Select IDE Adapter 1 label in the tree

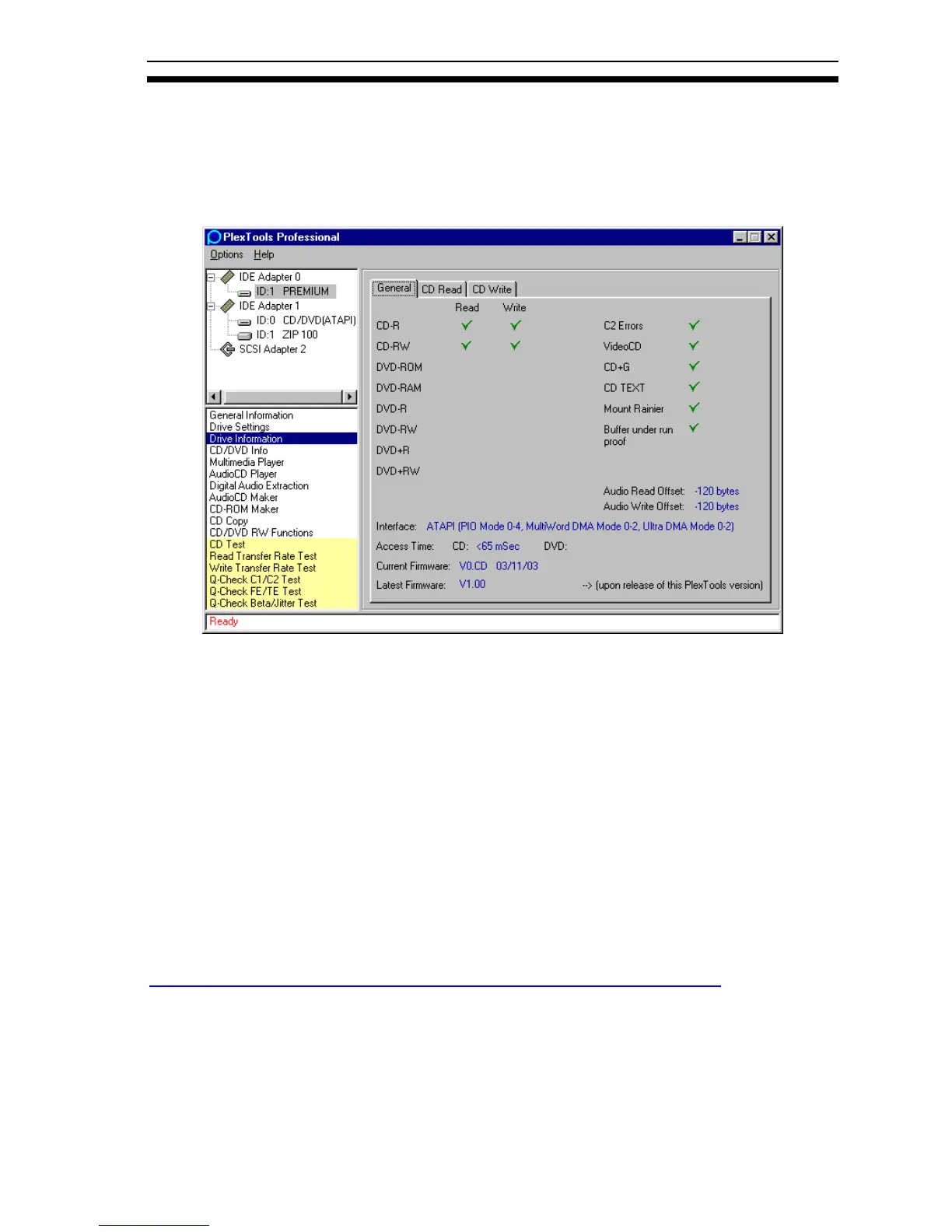[x=269, y=306]
